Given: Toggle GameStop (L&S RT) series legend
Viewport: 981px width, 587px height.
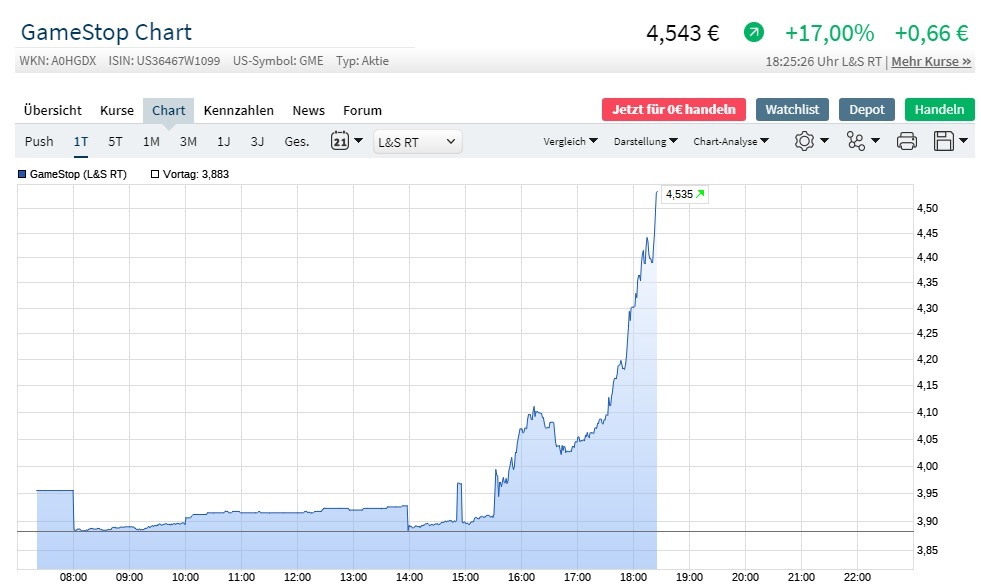Looking at the screenshot, I should click(24, 174).
